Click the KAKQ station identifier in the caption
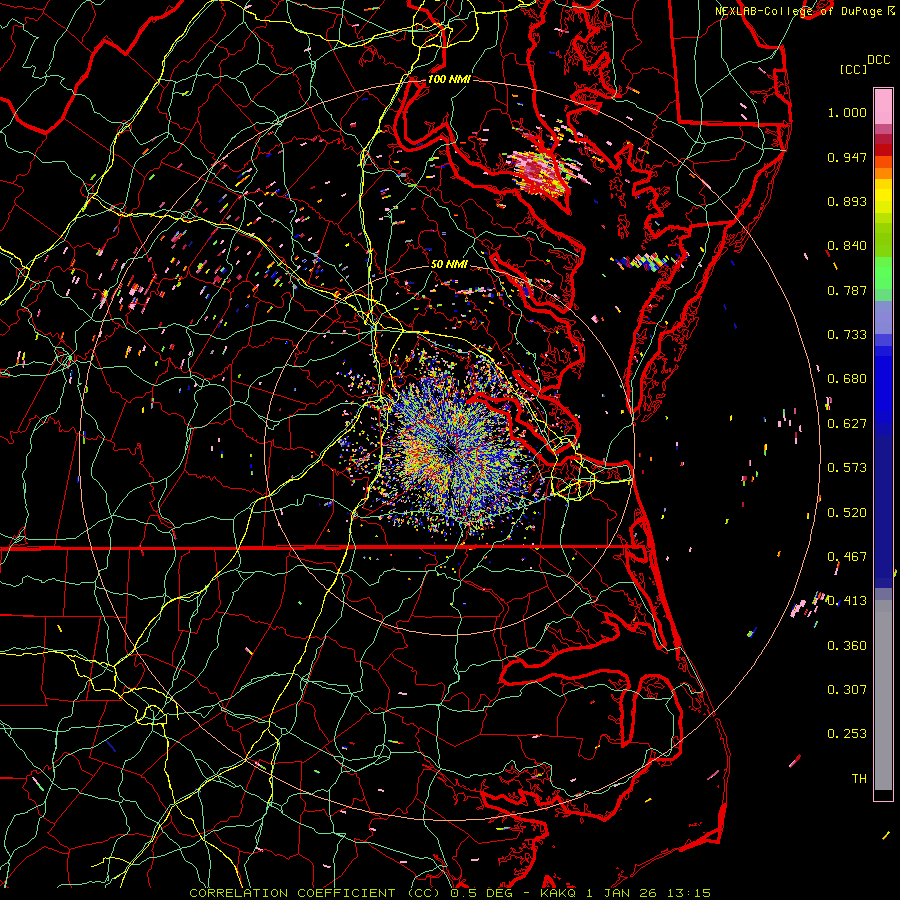The width and height of the screenshot is (900, 900). coord(559,893)
